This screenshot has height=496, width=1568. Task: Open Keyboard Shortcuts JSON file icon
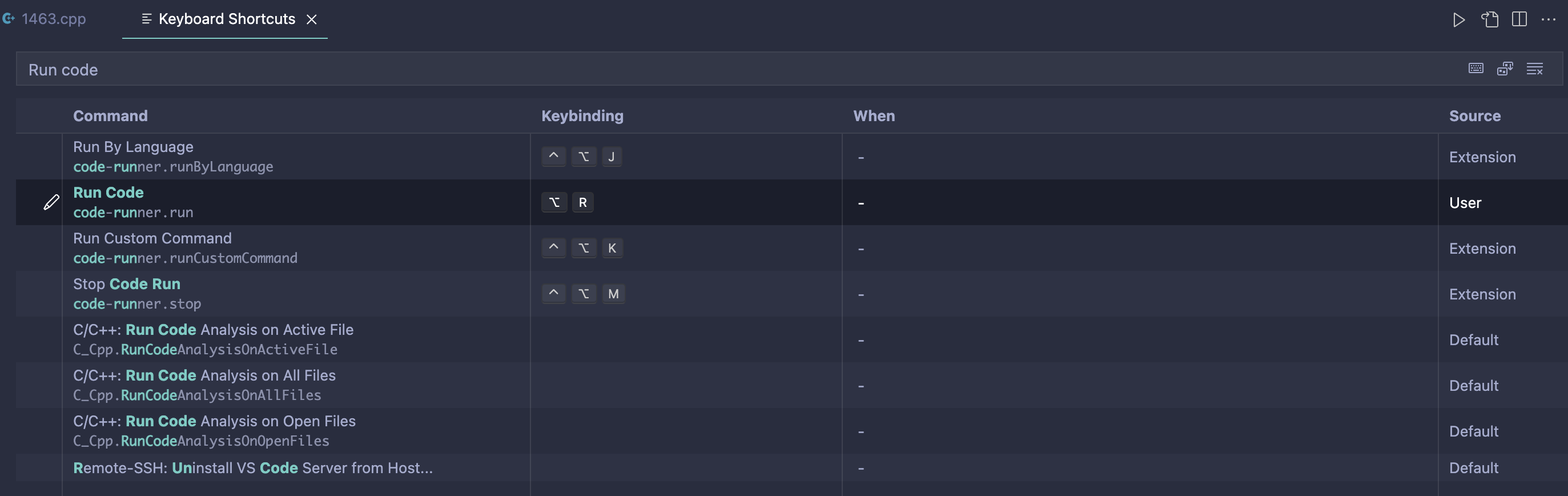tap(1489, 19)
